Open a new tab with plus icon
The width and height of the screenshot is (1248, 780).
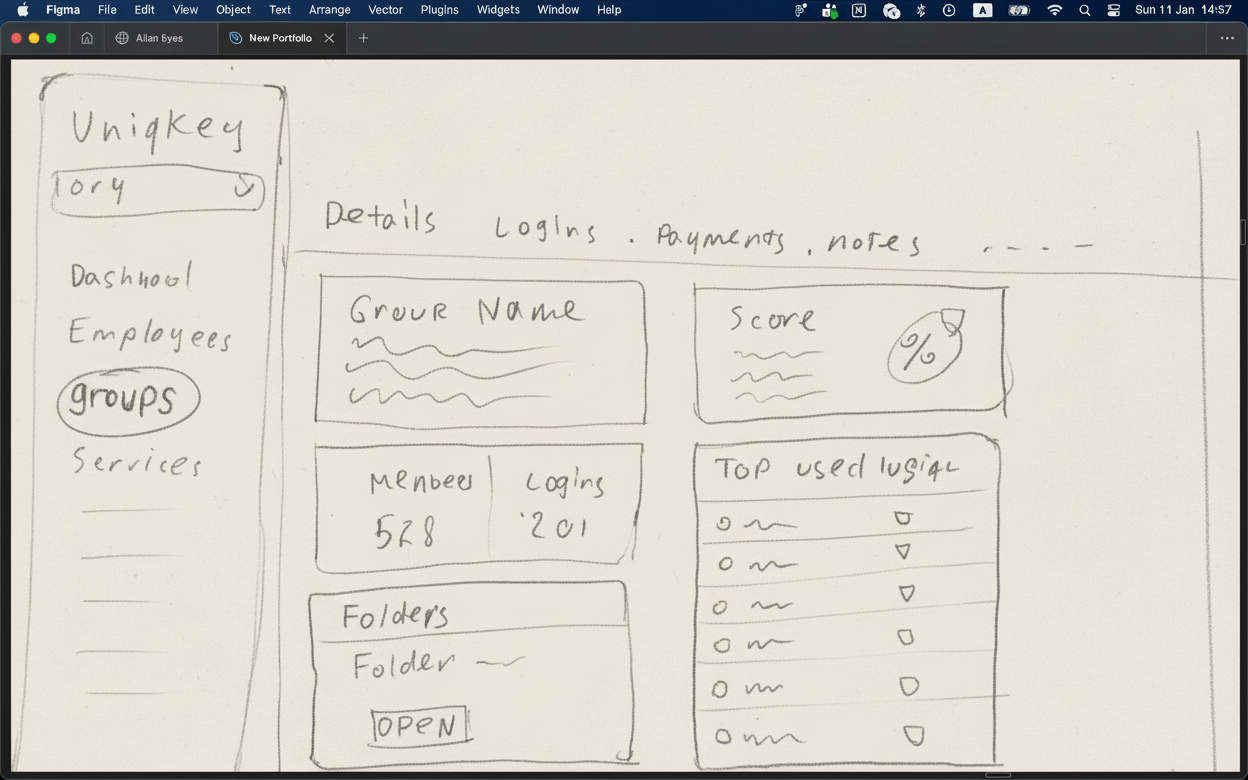(363, 38)
